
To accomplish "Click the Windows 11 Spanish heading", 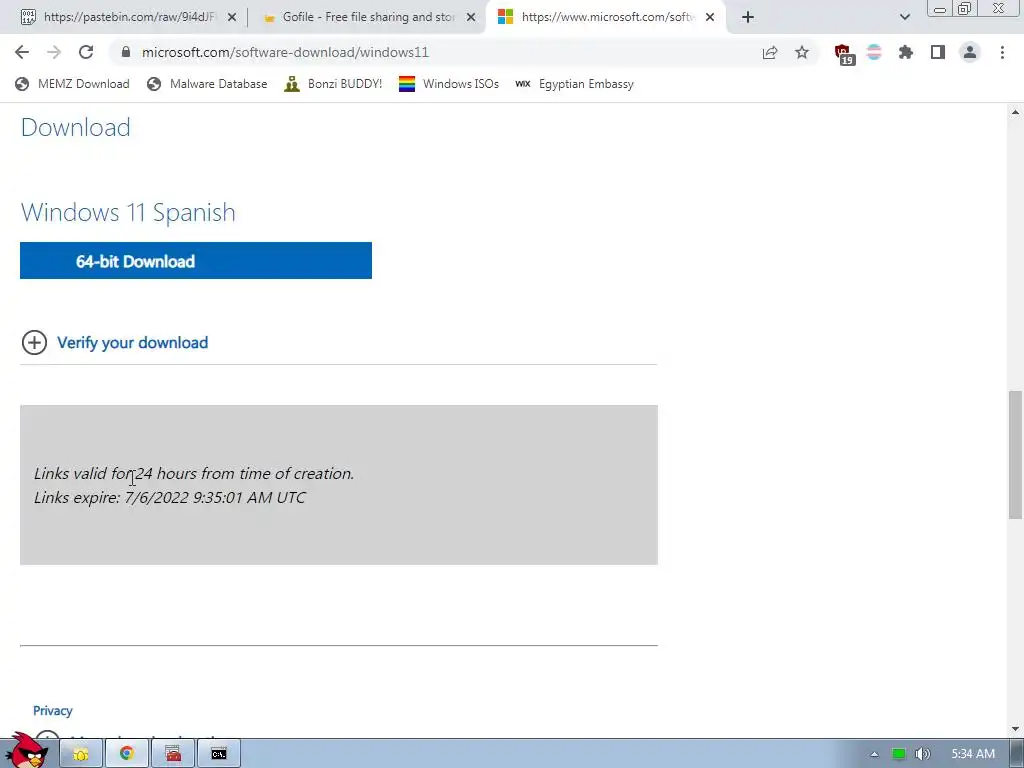I will click(x=128, y=212).
